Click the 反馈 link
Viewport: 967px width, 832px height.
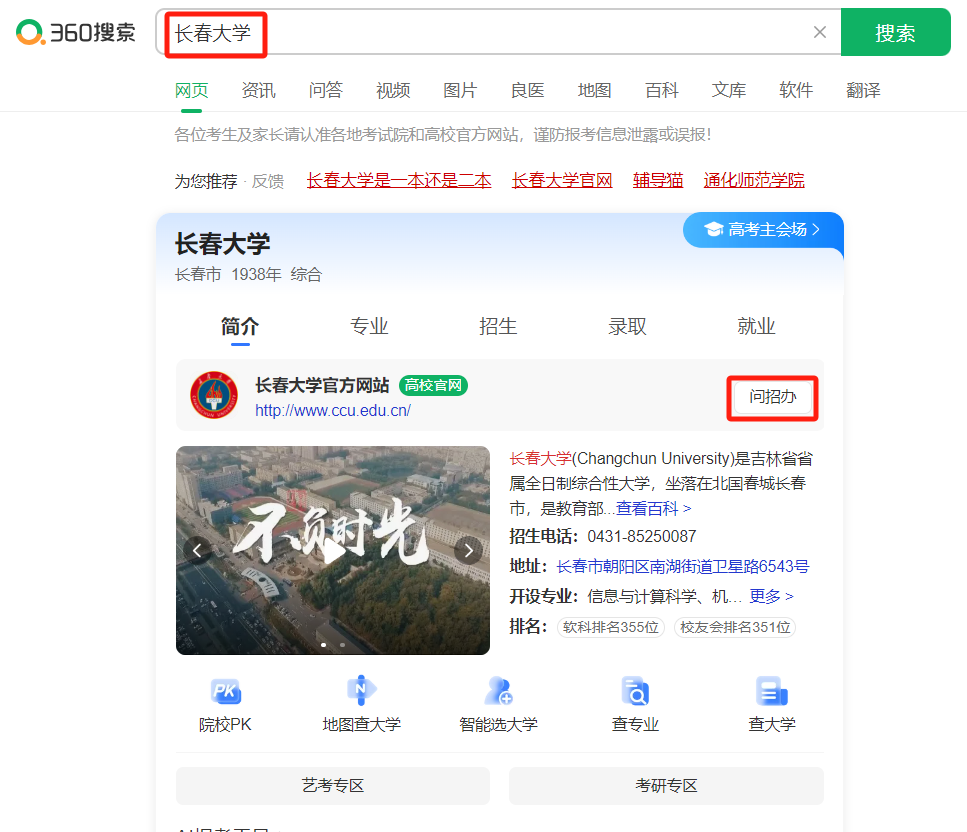[268, 181]
